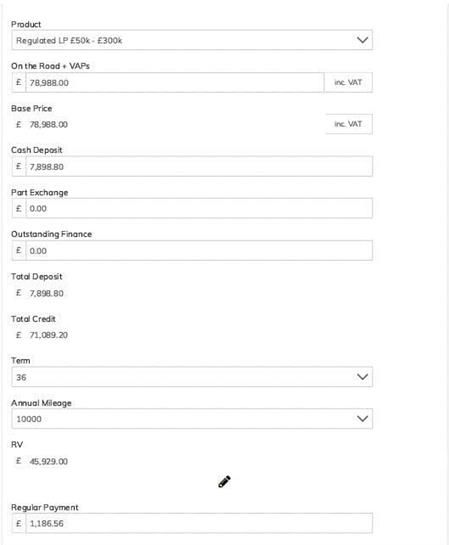Click the Term value 36
The width and height of the screenshot is (449, 545).
[21, 377]
